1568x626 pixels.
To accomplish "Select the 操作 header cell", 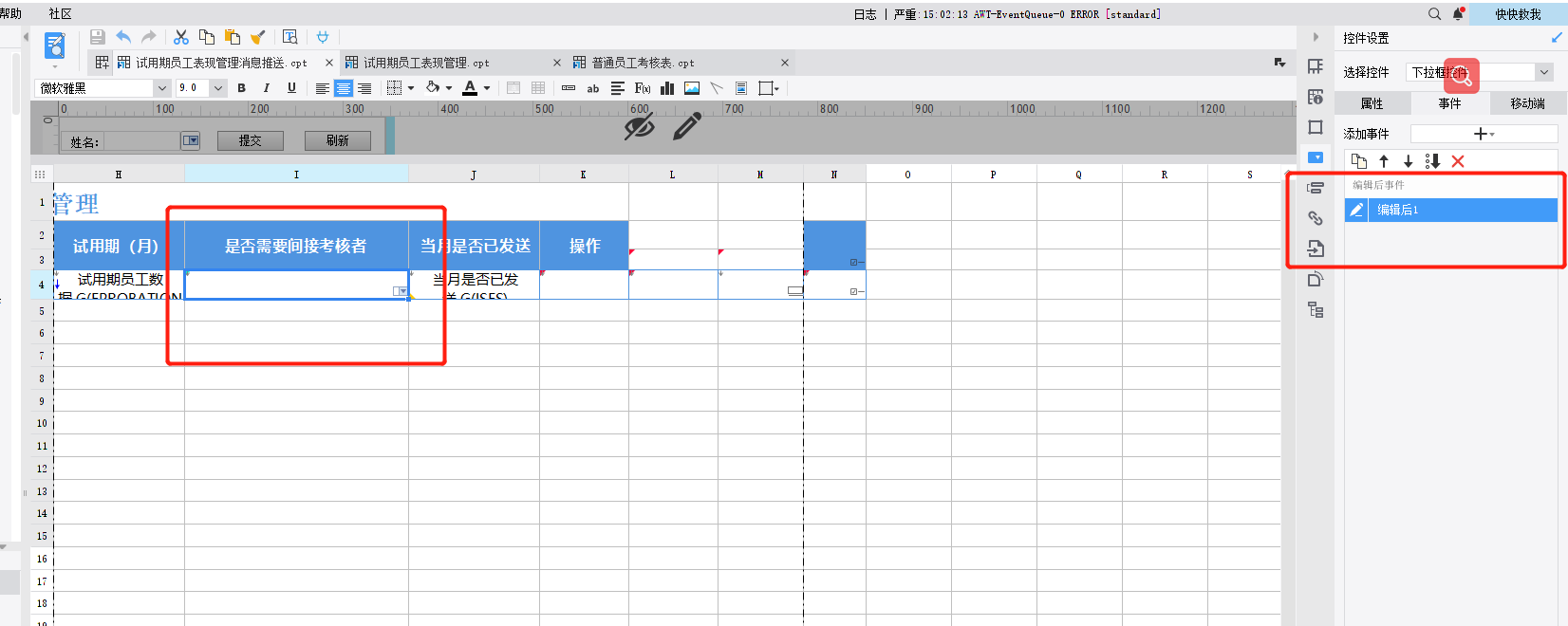I will [x=584, y=246].
